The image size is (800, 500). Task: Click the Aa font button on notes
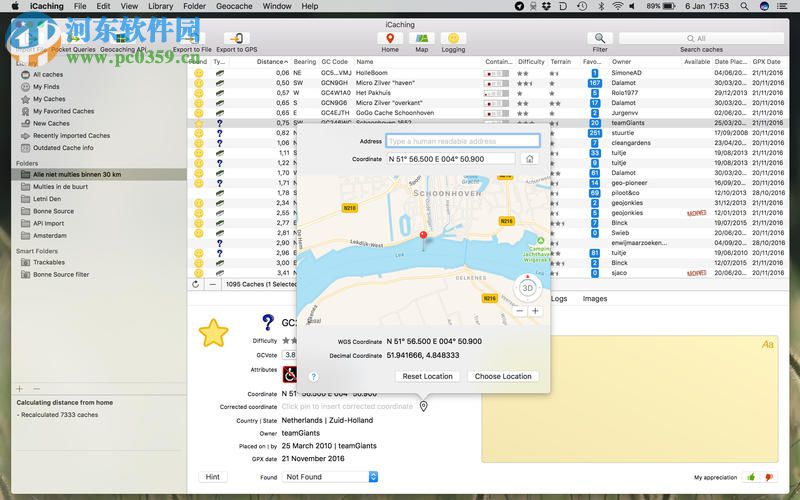[767, 344]
